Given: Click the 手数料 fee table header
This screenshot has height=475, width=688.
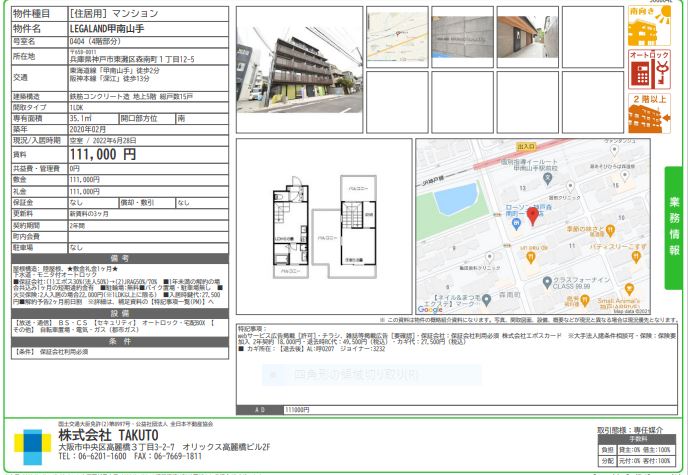Looking at the screenshot, I should coord(636,439).
